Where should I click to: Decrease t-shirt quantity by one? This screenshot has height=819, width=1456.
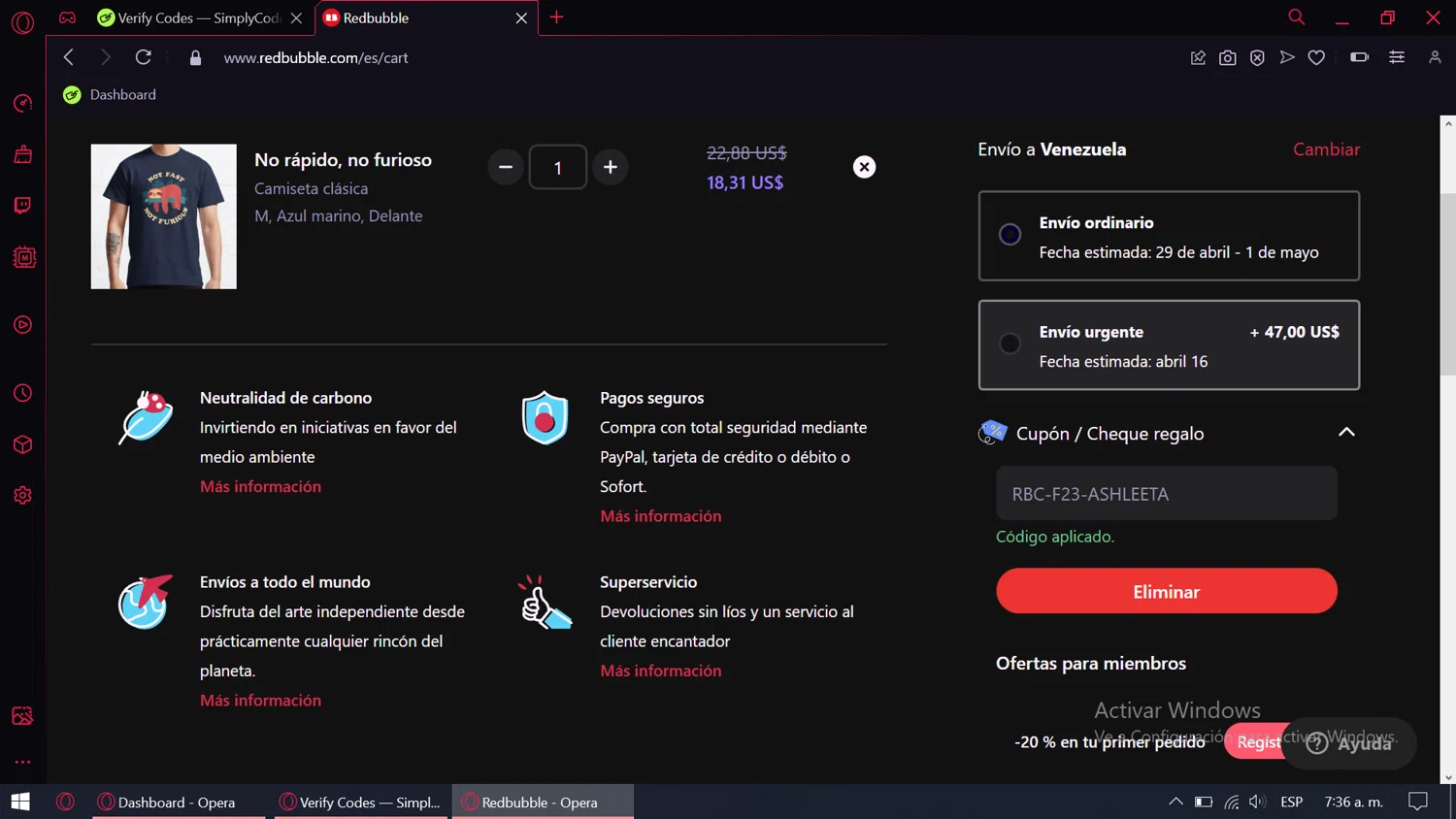pyautogui.click(x=506, y=167)
